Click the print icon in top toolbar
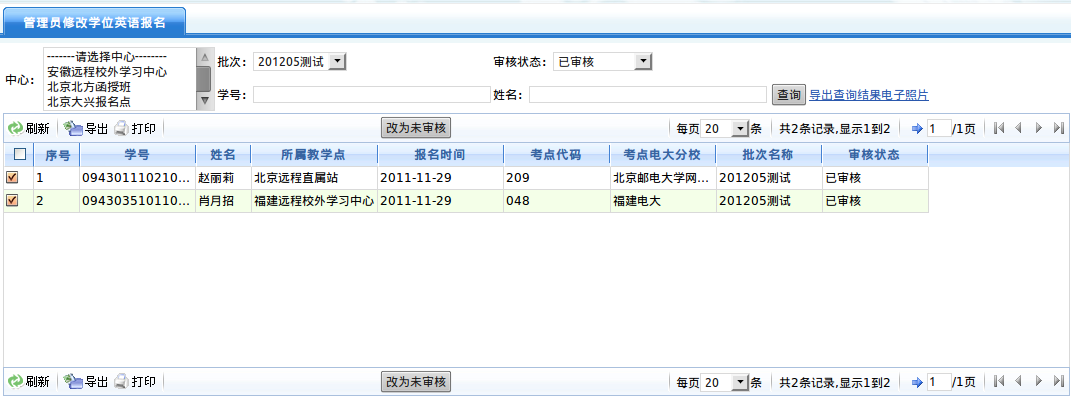 [x=121, y=129]
